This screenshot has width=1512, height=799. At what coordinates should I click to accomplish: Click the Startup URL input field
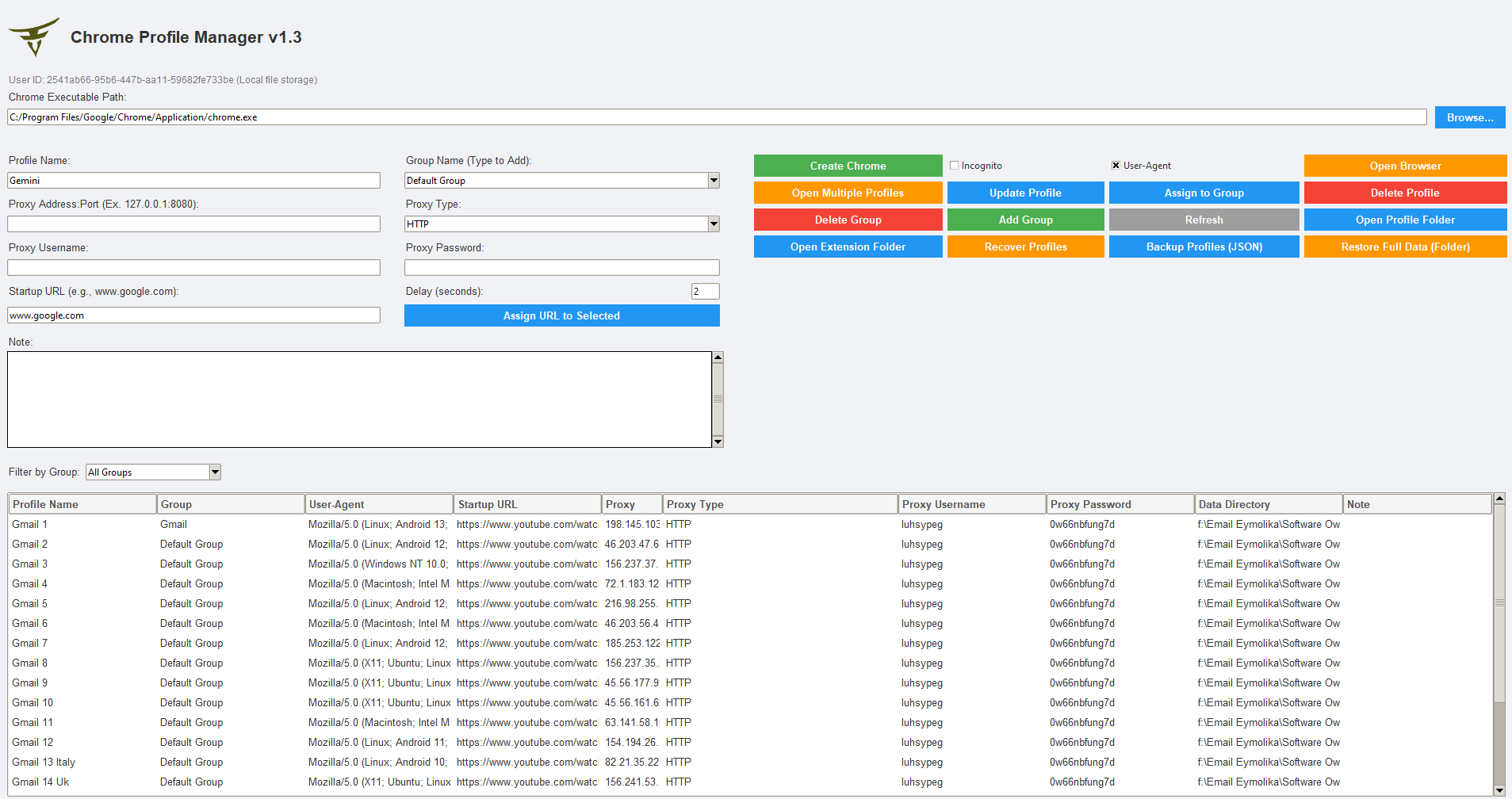click(193, 315)
